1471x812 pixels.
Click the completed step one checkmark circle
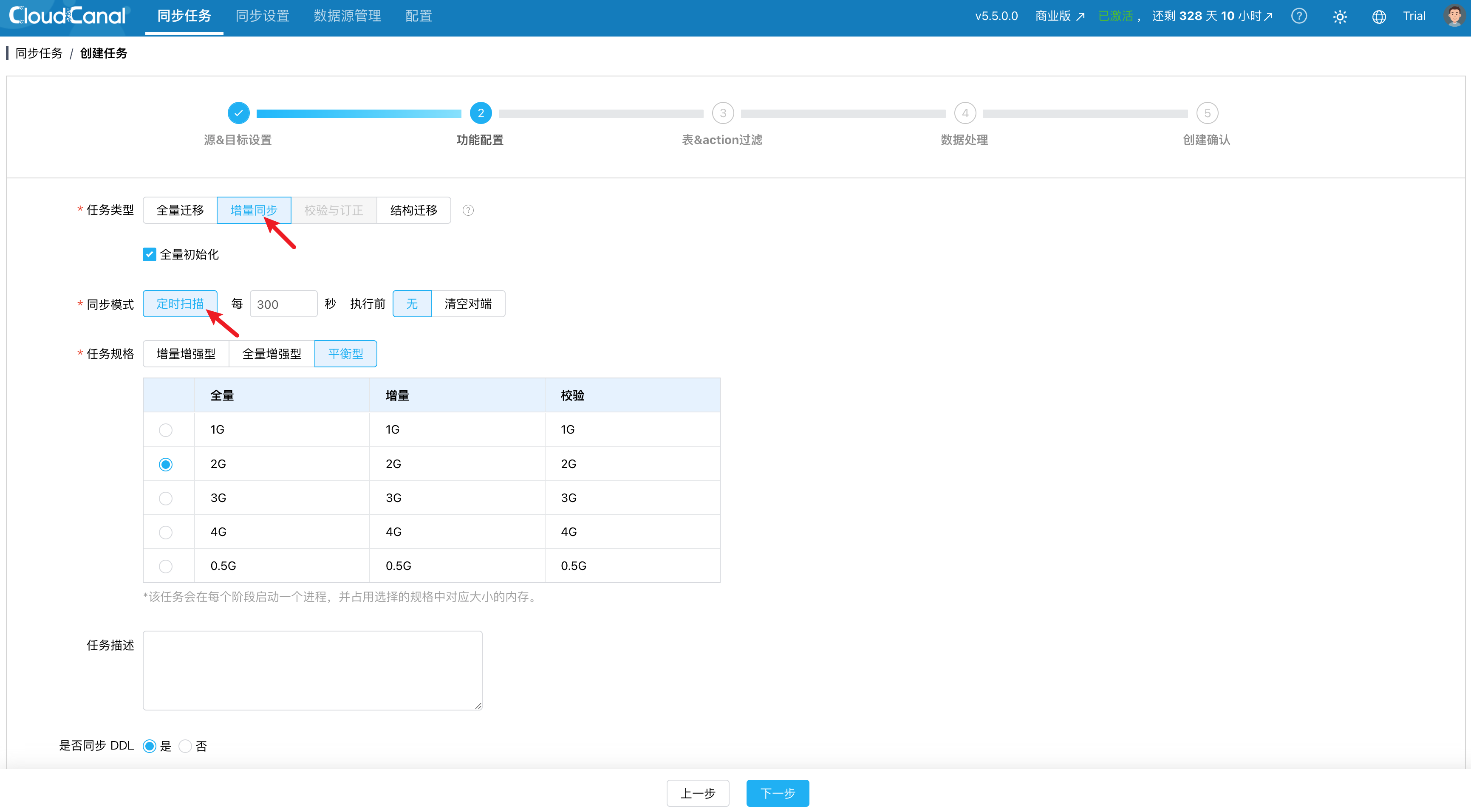pos(238,113)
